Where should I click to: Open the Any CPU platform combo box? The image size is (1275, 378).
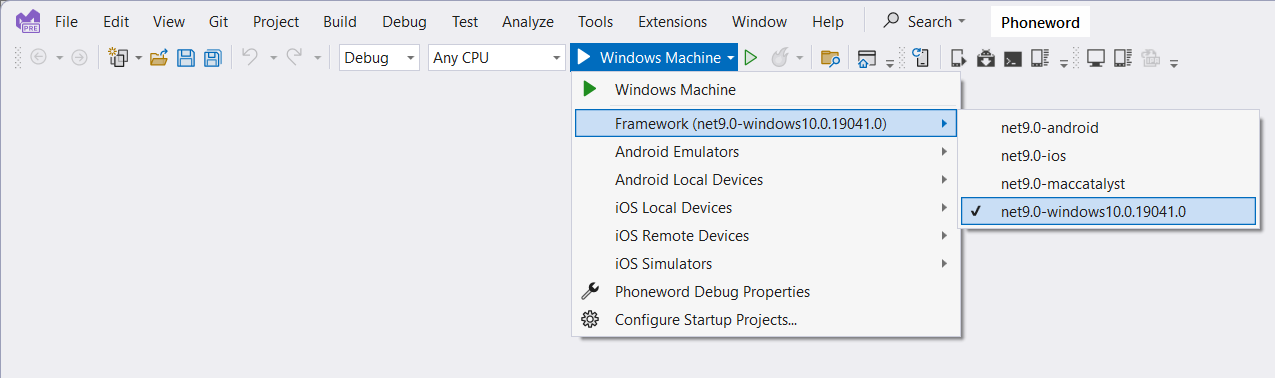click(497, 58)
